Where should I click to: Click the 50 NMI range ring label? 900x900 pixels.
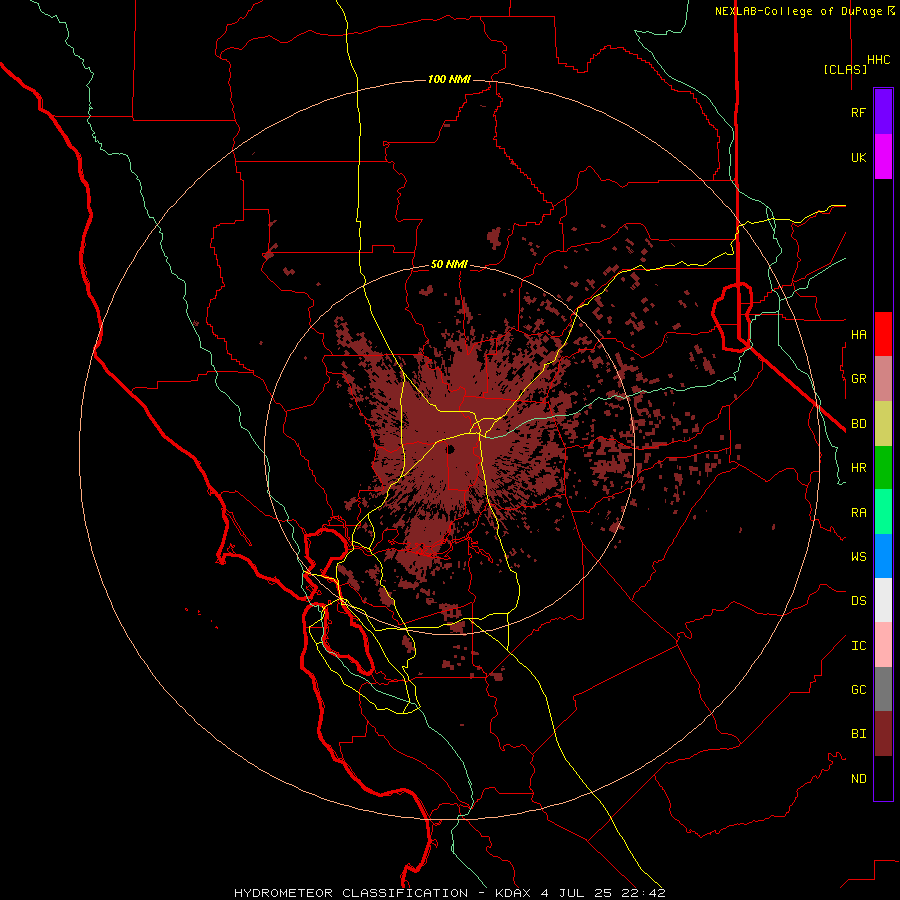click(449, 264)
